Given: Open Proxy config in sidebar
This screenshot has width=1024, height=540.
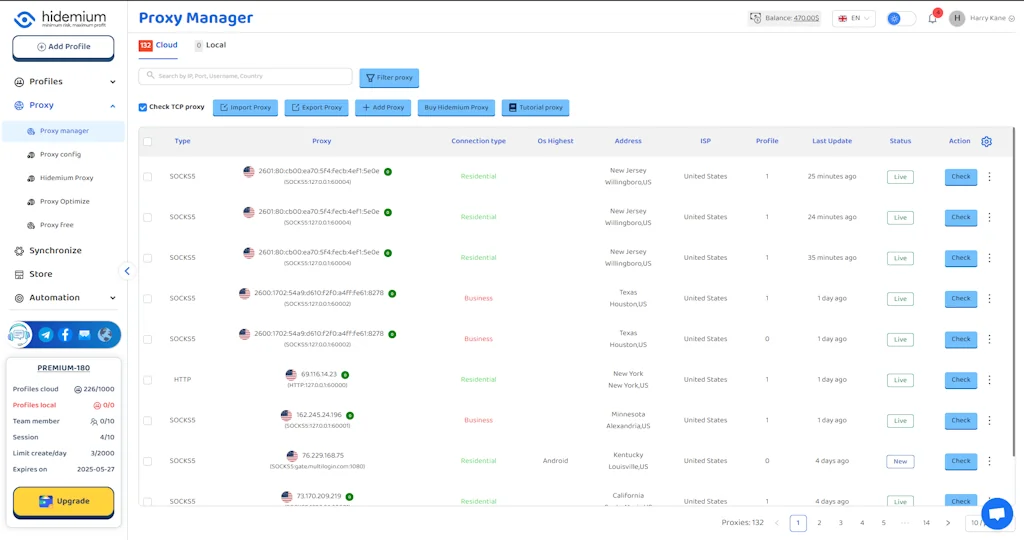Looking at the screenshot, I should point(60,155).
